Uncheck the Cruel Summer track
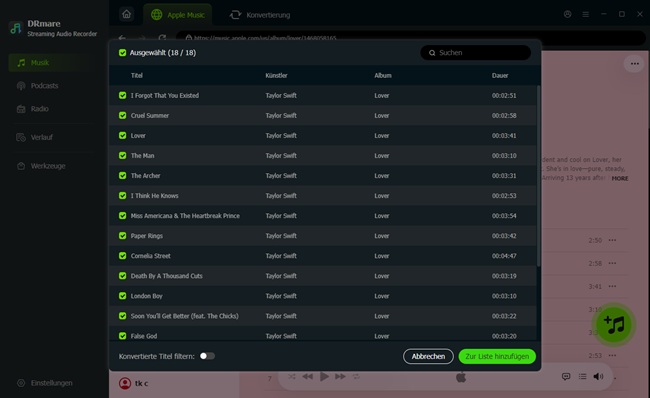This screenshot has height=398, width=650. pos(122,115)
